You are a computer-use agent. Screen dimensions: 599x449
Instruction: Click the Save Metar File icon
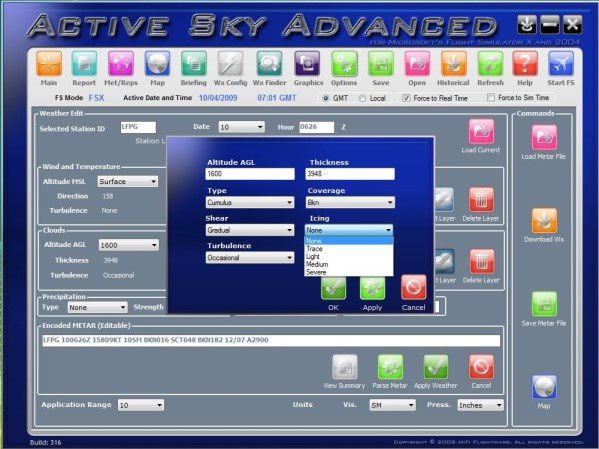click(544, 304)
